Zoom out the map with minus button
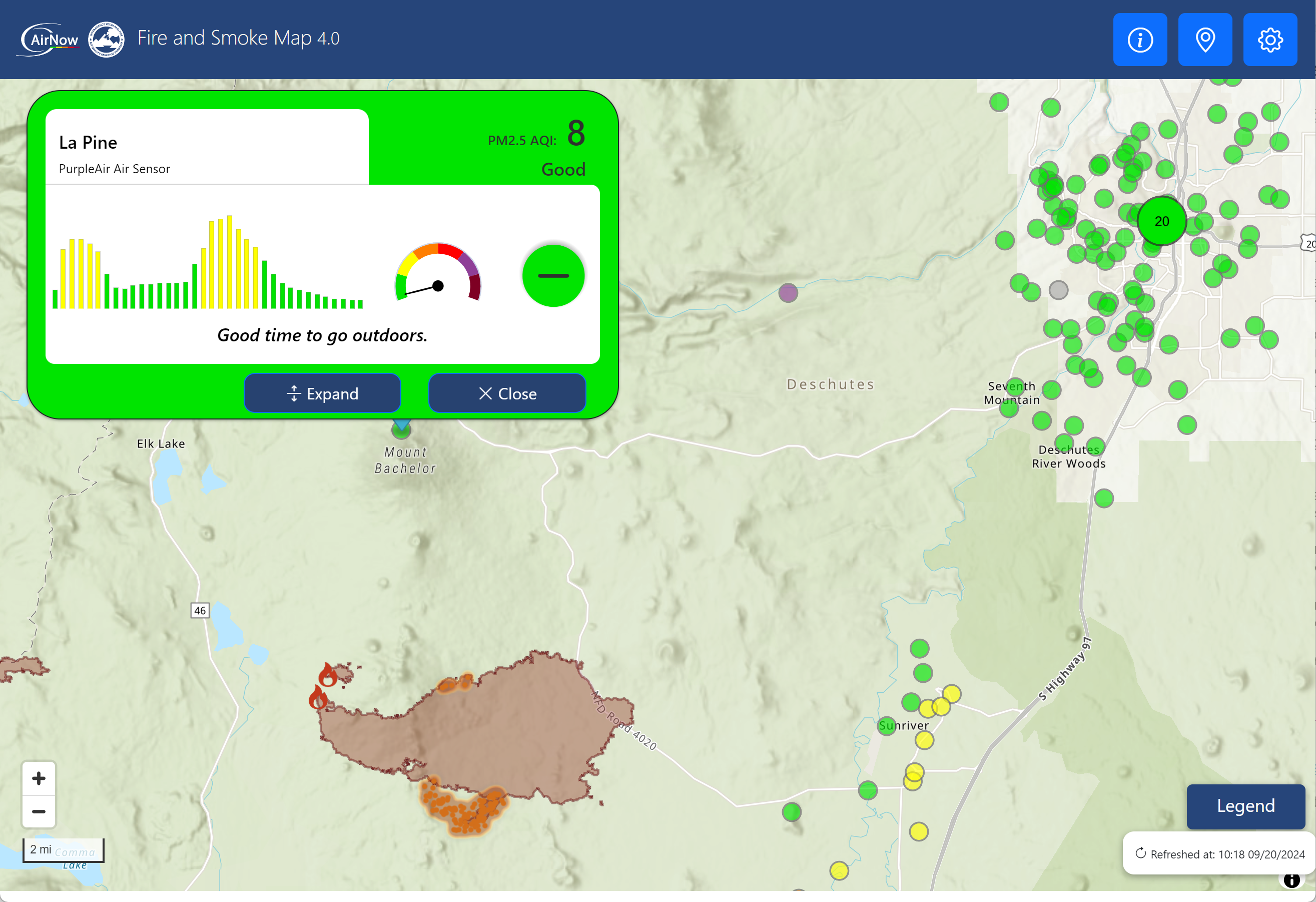This screenshot has height=902, width=1316. pyautogui.click(x=39, y=811)
